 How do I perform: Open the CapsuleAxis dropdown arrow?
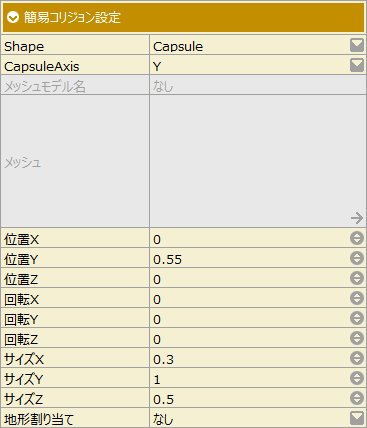[357, 65]
